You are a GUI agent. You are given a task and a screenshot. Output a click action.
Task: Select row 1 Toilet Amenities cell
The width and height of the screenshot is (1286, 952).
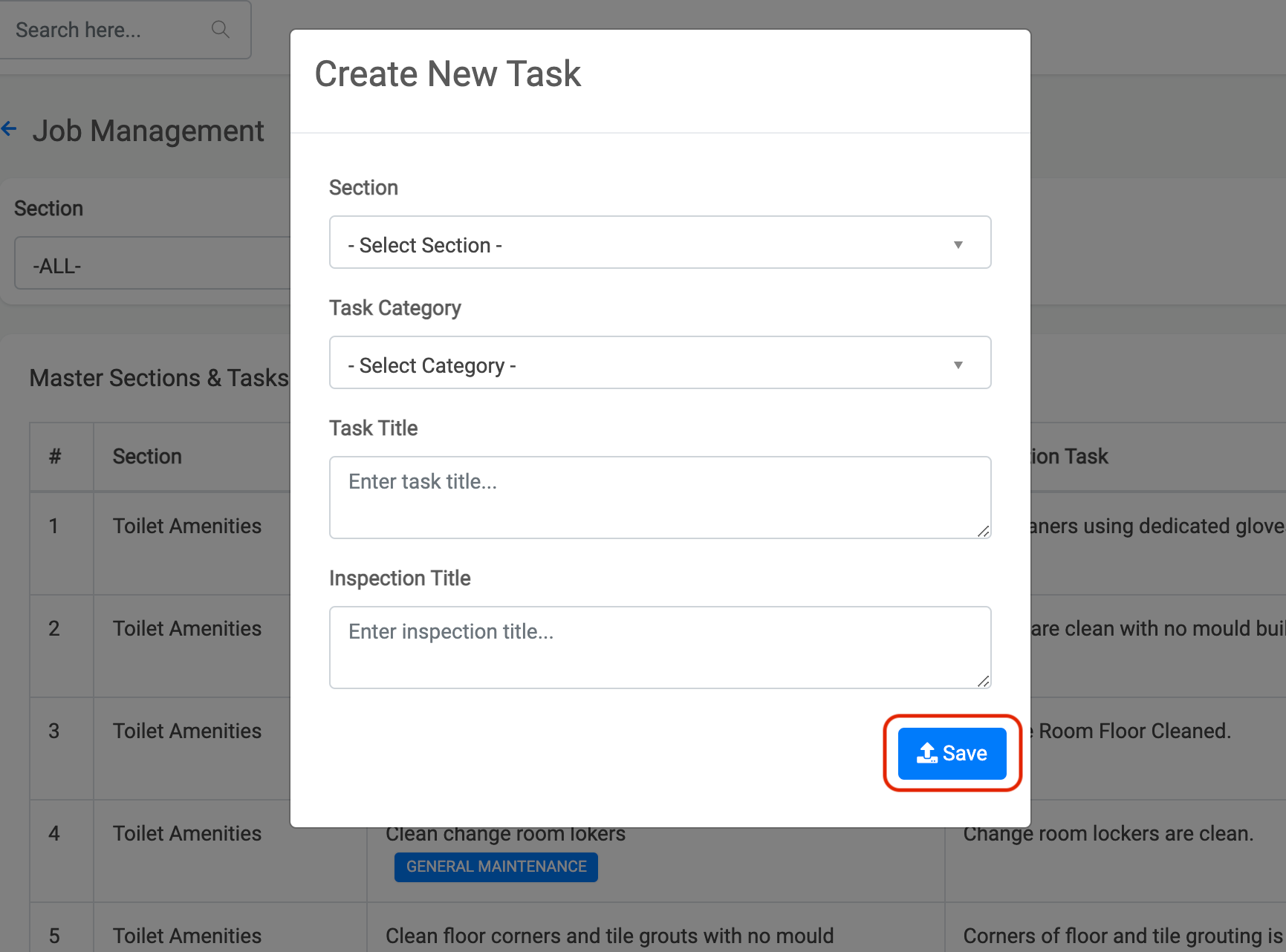point(187,526)
